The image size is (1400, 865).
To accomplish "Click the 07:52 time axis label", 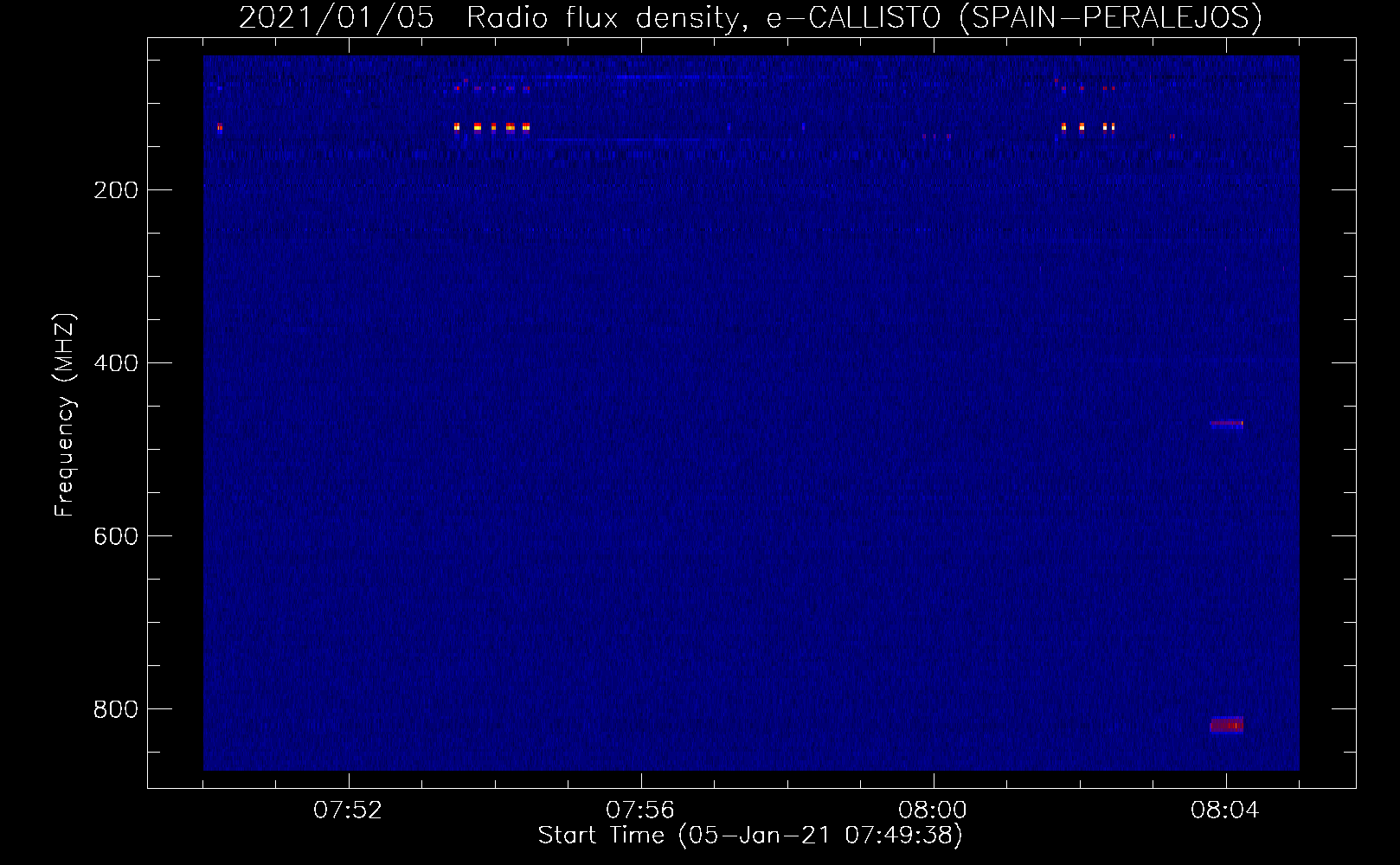I will (x=348, y=811).
